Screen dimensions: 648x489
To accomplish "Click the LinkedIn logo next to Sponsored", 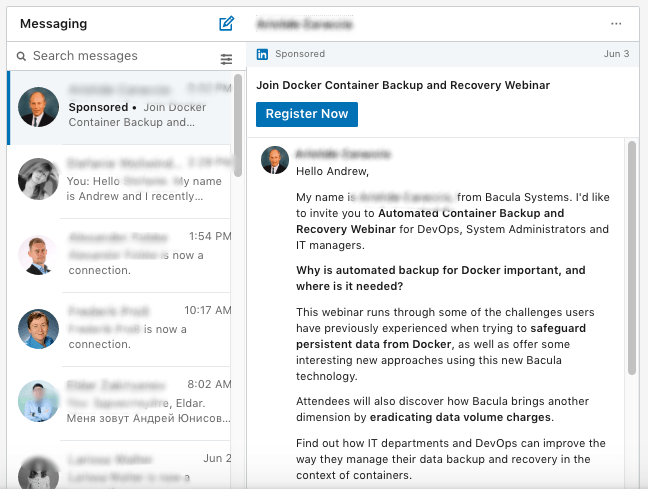I will (x=262, y=54).
